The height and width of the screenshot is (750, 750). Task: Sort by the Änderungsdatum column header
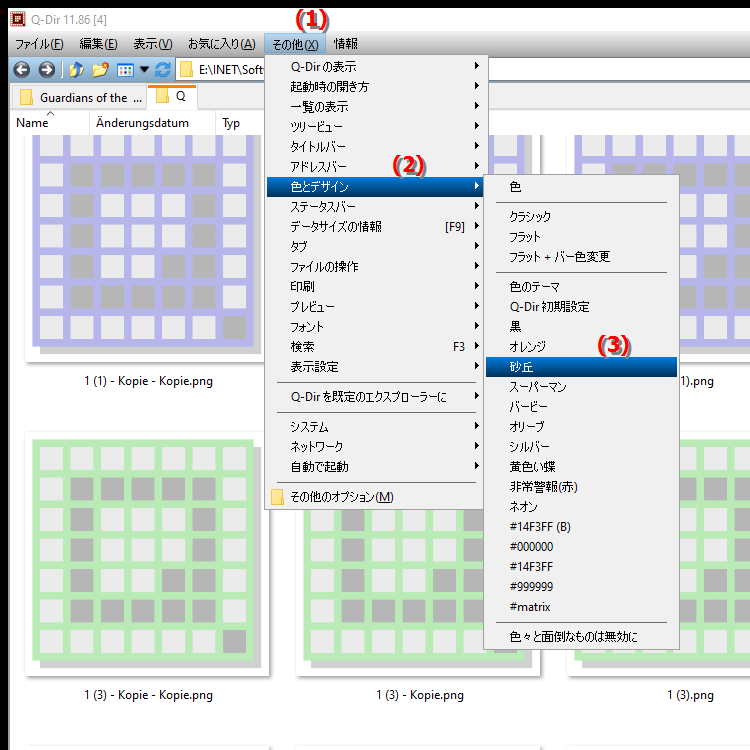(x=142, y=123)
